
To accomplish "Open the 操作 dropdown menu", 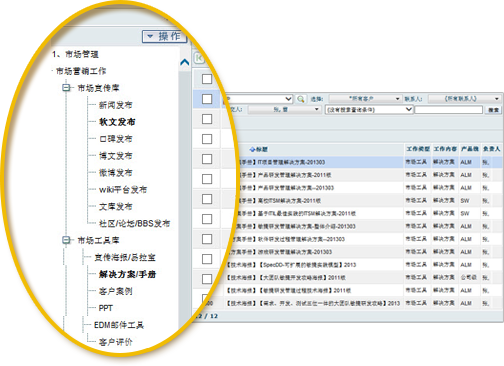I will [x=165, y=36].
